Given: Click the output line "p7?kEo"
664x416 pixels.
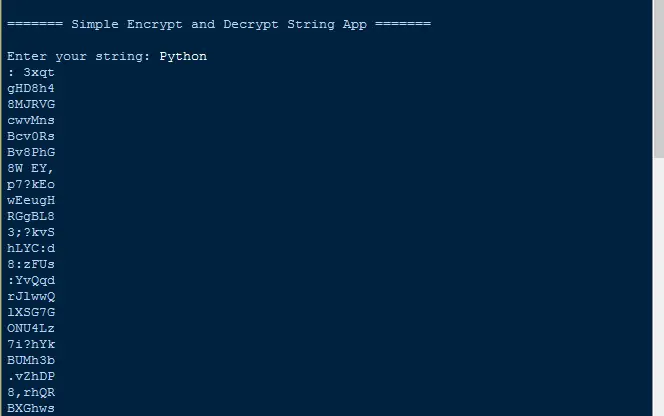Looking at the screenshot, I should (31, 184).
